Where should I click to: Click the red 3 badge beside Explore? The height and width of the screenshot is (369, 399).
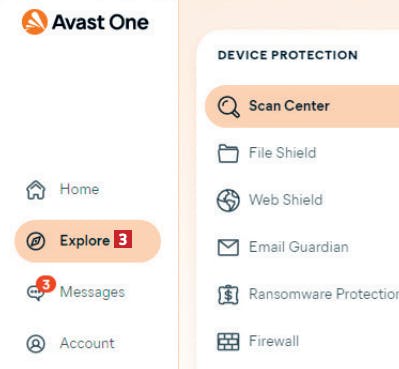[123, 239]
